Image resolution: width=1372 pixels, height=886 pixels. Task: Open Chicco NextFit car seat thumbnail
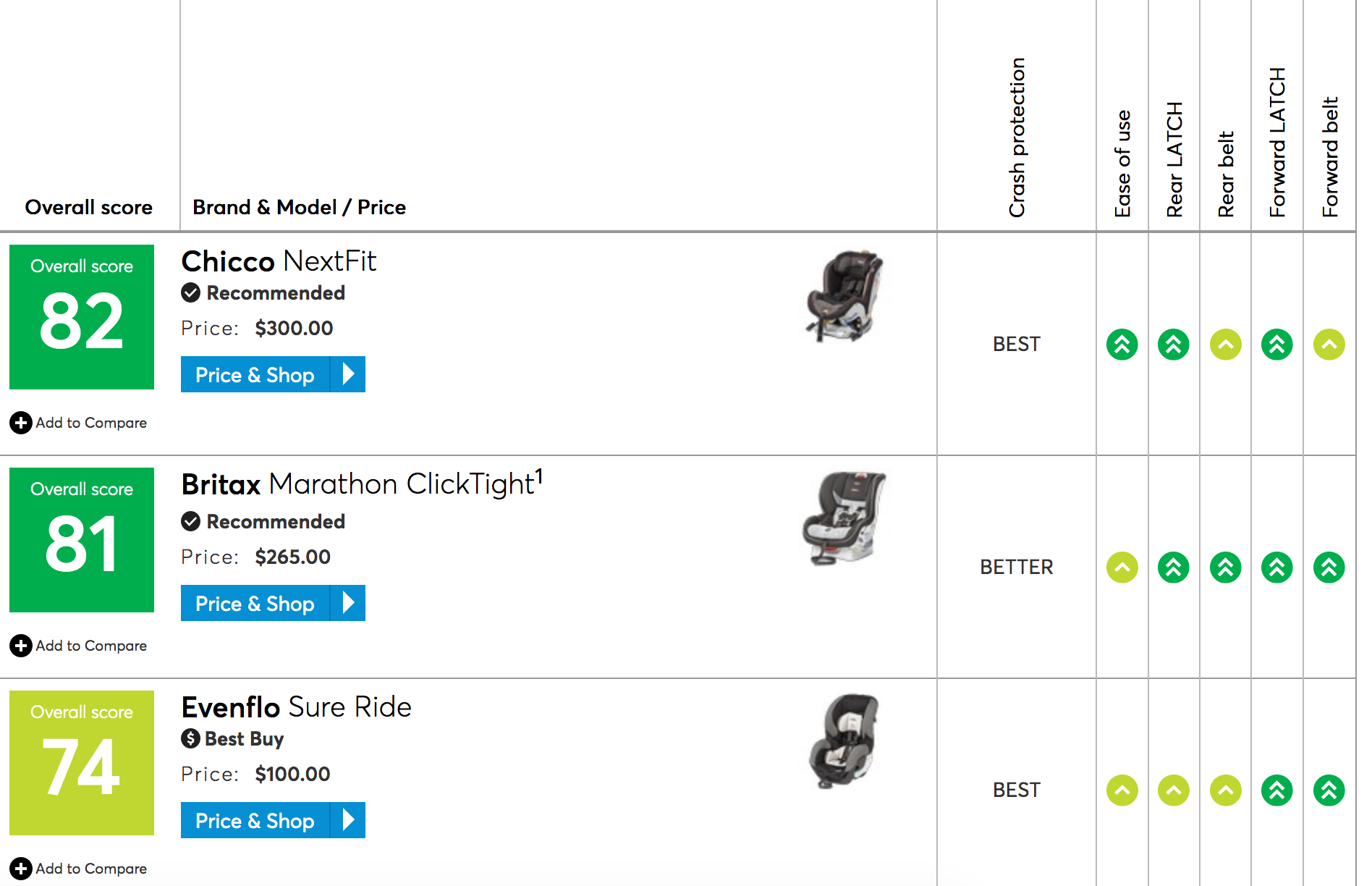click(x=844, y=297)
